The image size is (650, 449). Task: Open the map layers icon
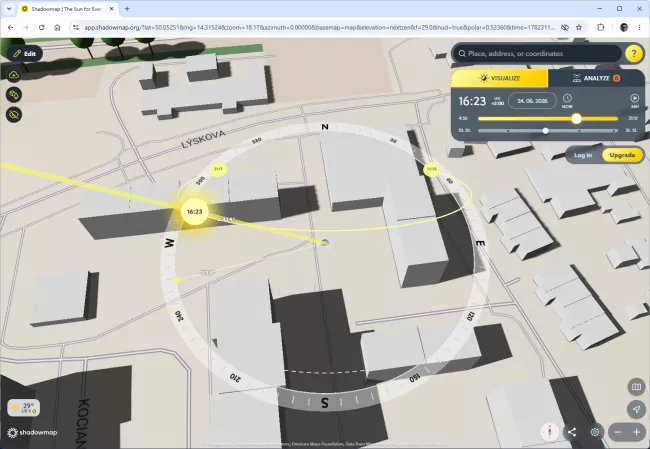636,387
